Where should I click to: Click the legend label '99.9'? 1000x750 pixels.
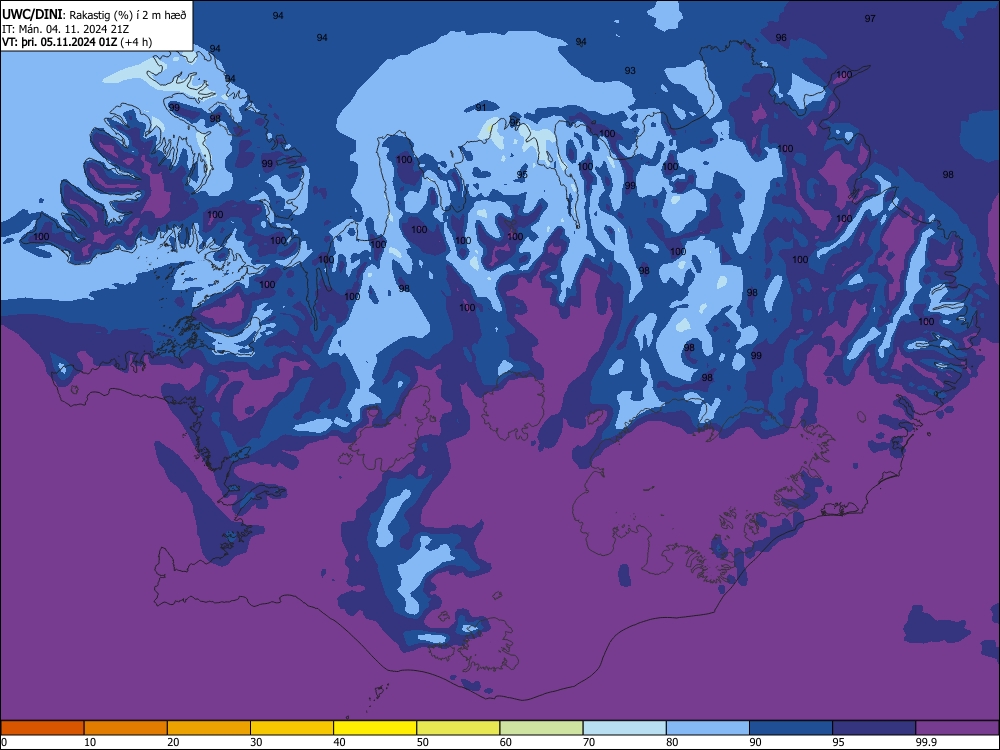pos(925,742)
